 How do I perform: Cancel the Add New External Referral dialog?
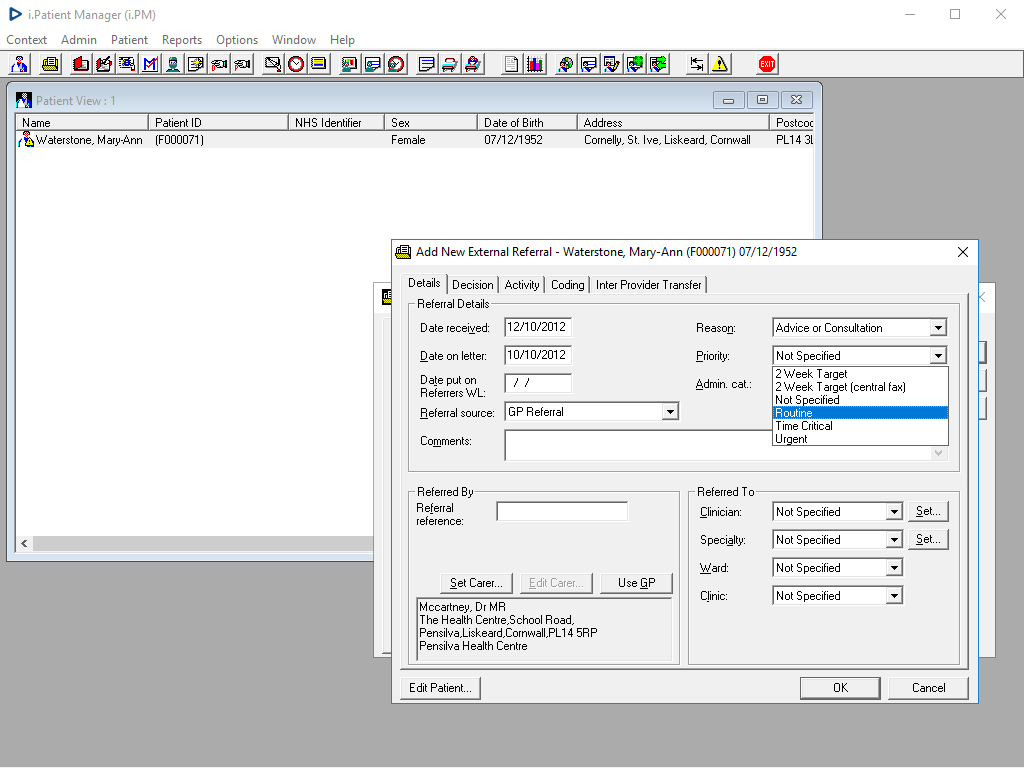(928, 688)
